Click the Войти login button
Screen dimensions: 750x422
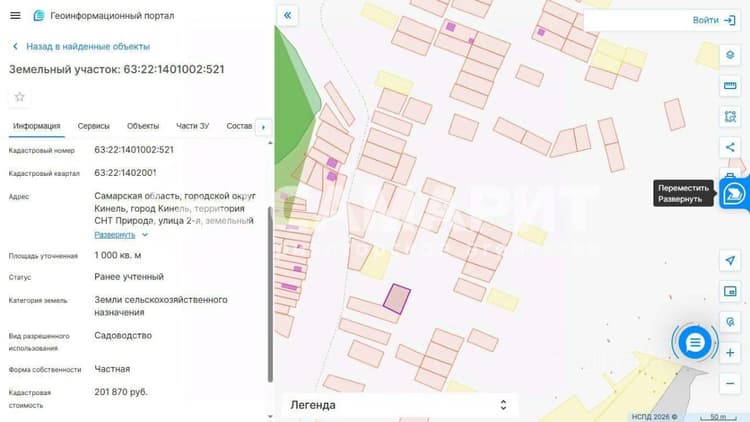pos(714,20)
